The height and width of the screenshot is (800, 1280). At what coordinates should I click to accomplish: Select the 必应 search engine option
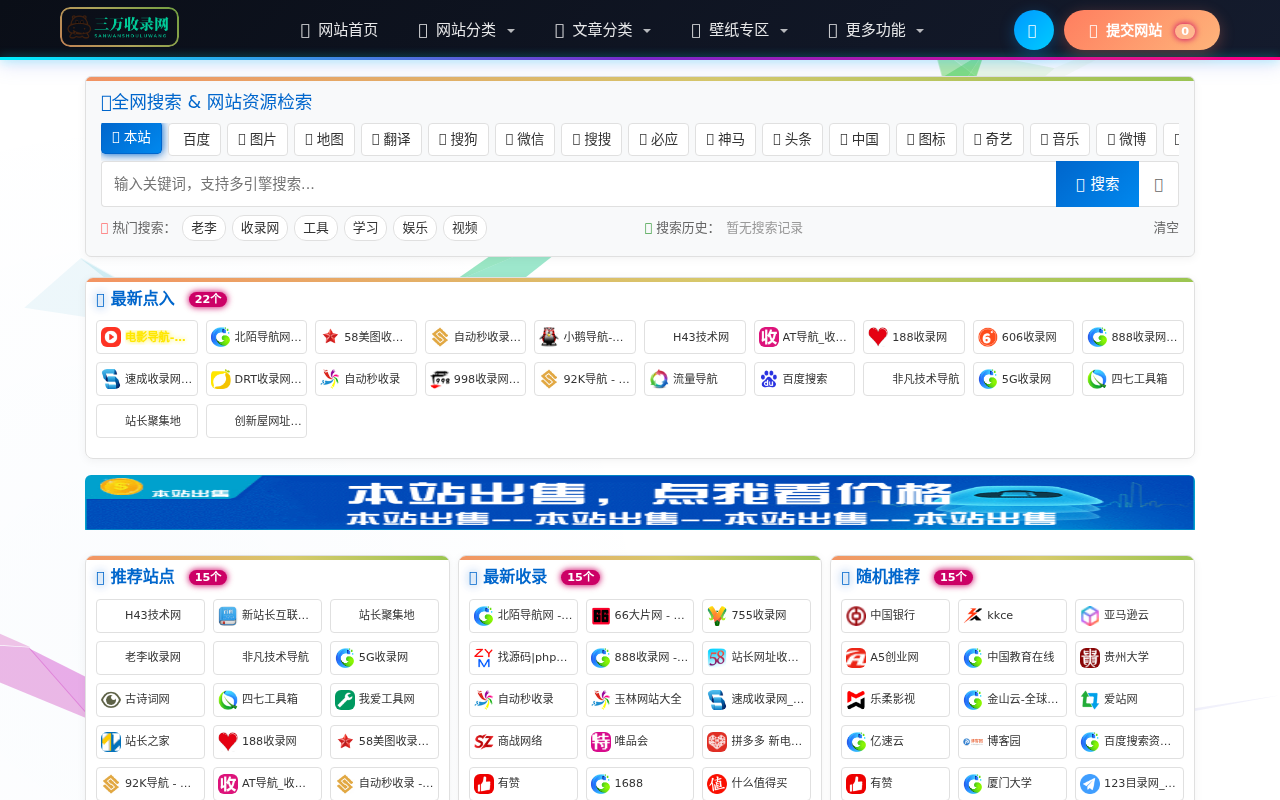coord(658,140)
